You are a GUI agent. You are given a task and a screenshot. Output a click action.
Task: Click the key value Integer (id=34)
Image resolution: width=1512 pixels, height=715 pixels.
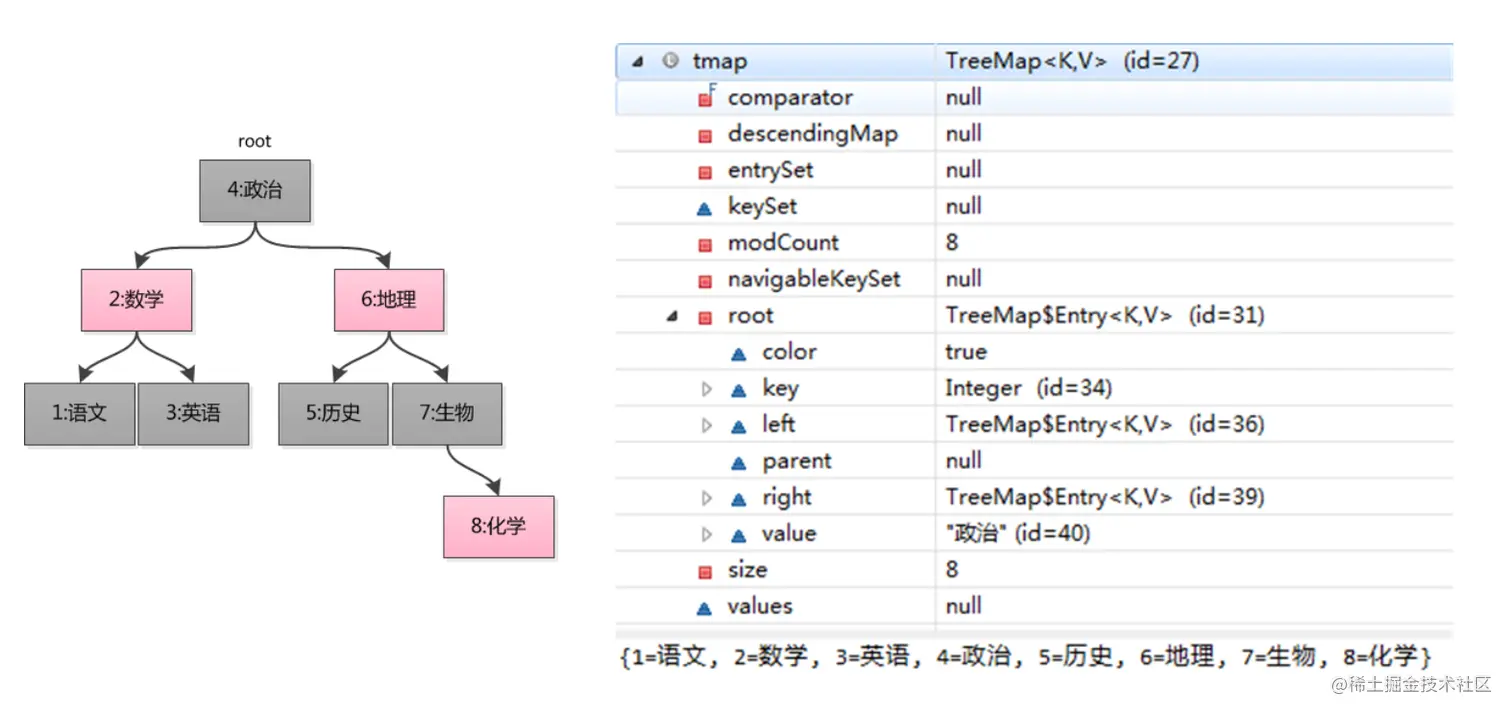pyautogui.click(x=1028, y=388)
